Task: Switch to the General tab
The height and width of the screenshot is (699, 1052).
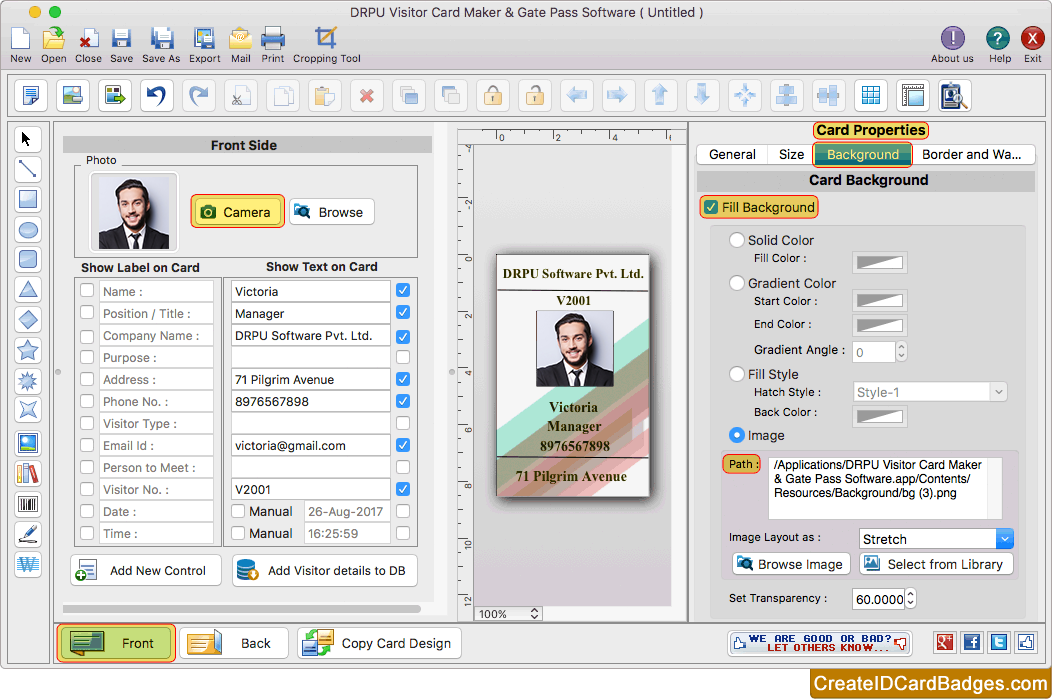Action: (x=732, y=154)
